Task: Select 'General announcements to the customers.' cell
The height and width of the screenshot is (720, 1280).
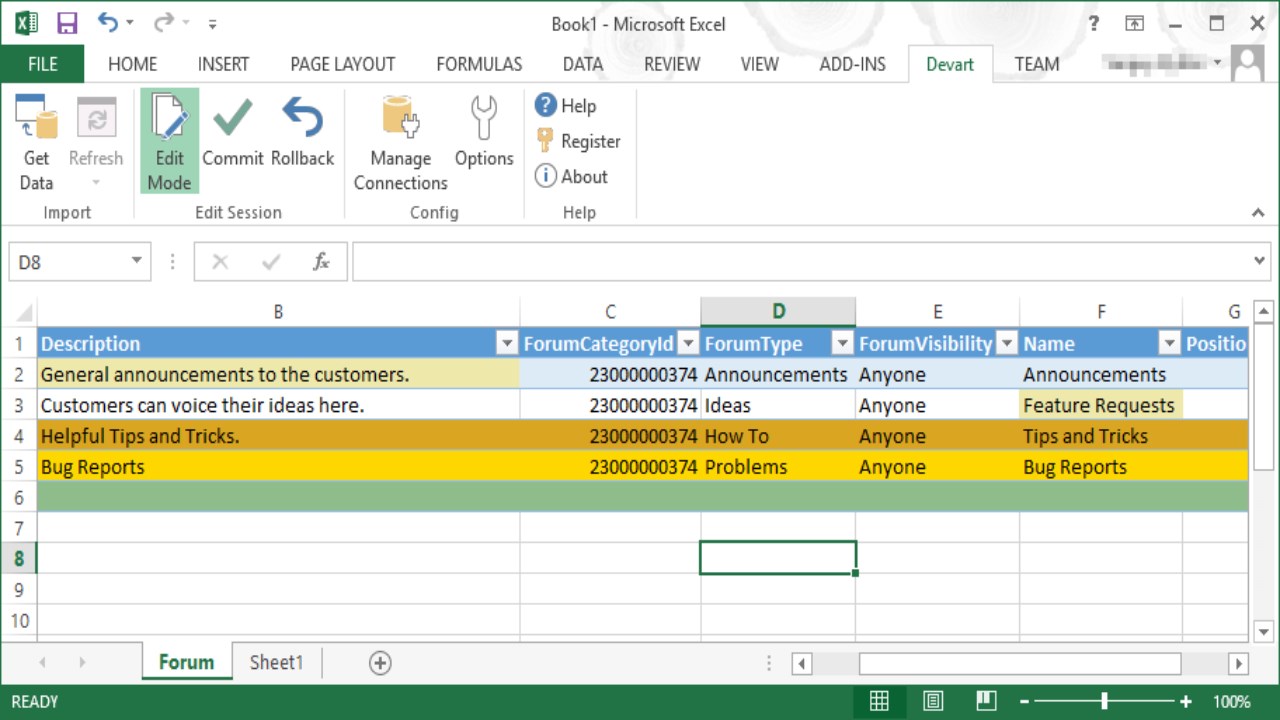Action: click(x=278, y=374)
